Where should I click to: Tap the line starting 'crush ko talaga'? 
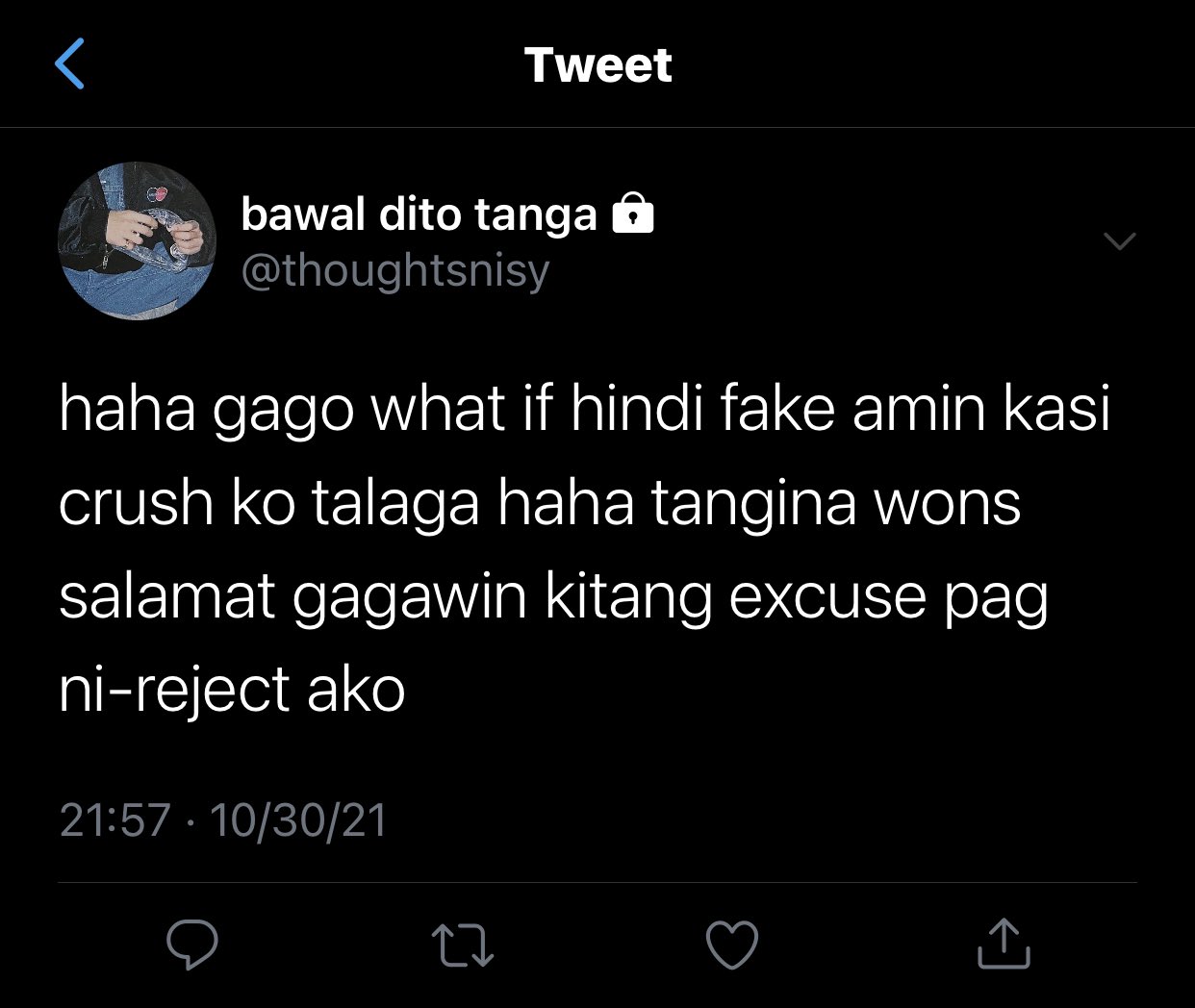pos(540,504)
